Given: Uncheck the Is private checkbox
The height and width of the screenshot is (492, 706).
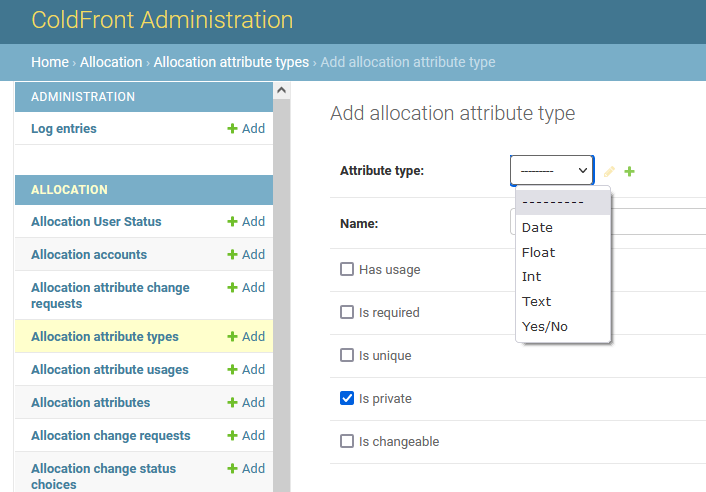Looking at the screenshot, I should 347,398.
